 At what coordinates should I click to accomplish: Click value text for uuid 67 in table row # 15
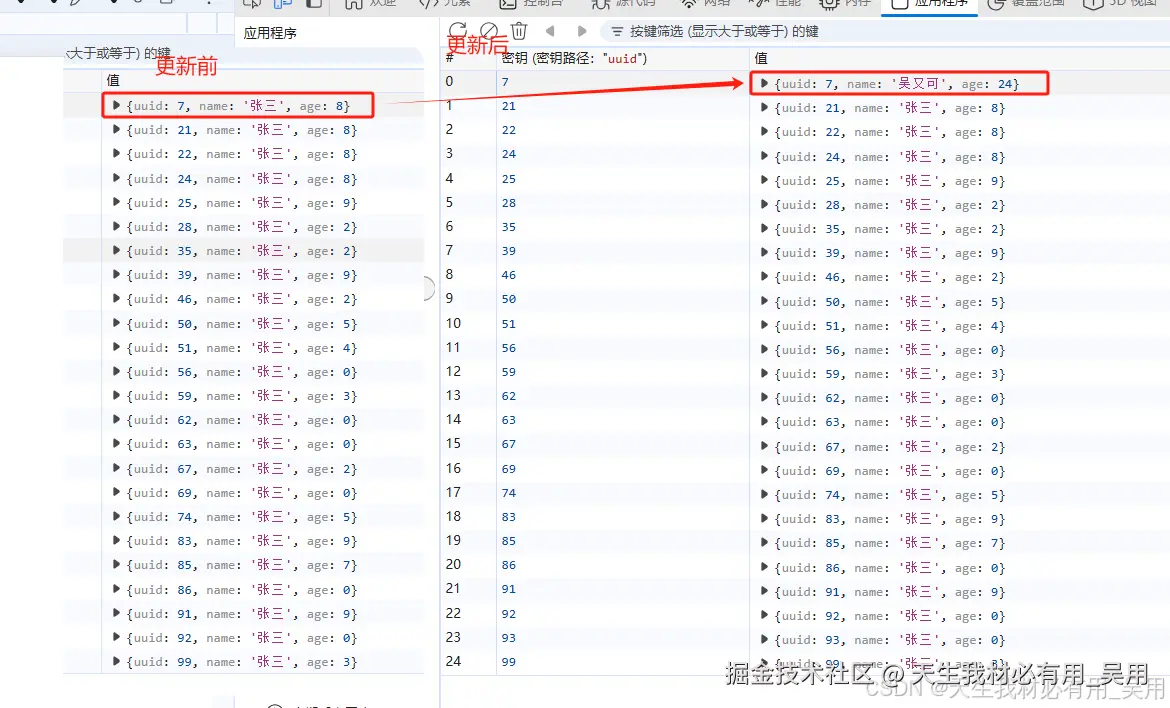pyautogui.click(x=890, y=446)
